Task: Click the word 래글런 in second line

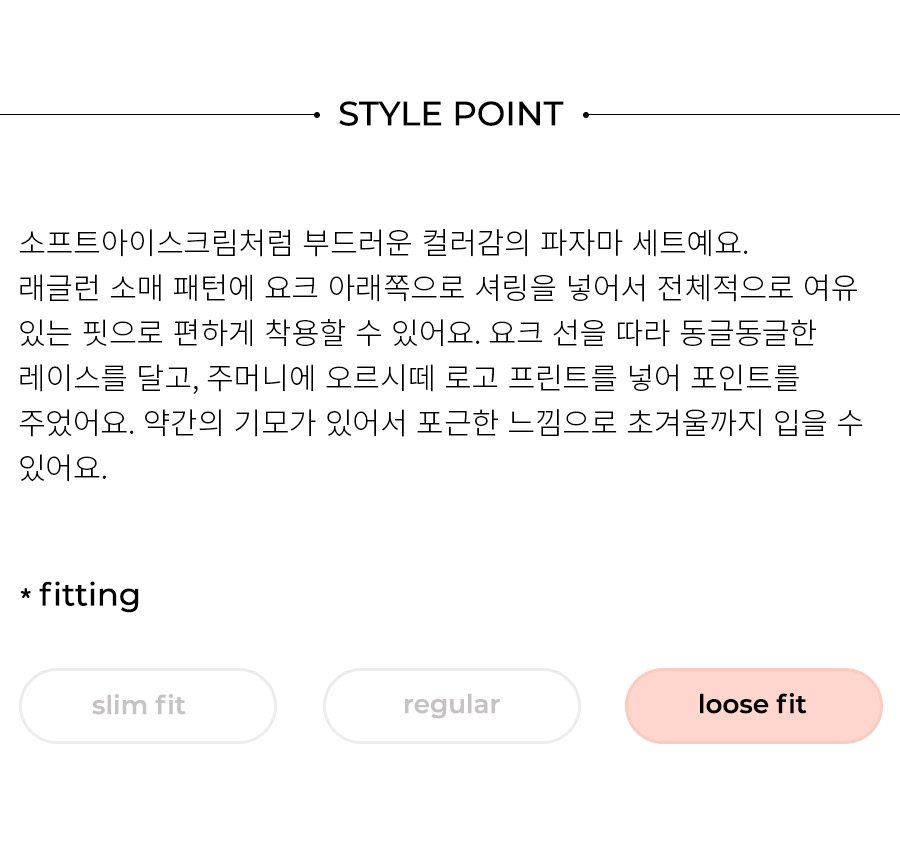Action: tap(60, 288)
